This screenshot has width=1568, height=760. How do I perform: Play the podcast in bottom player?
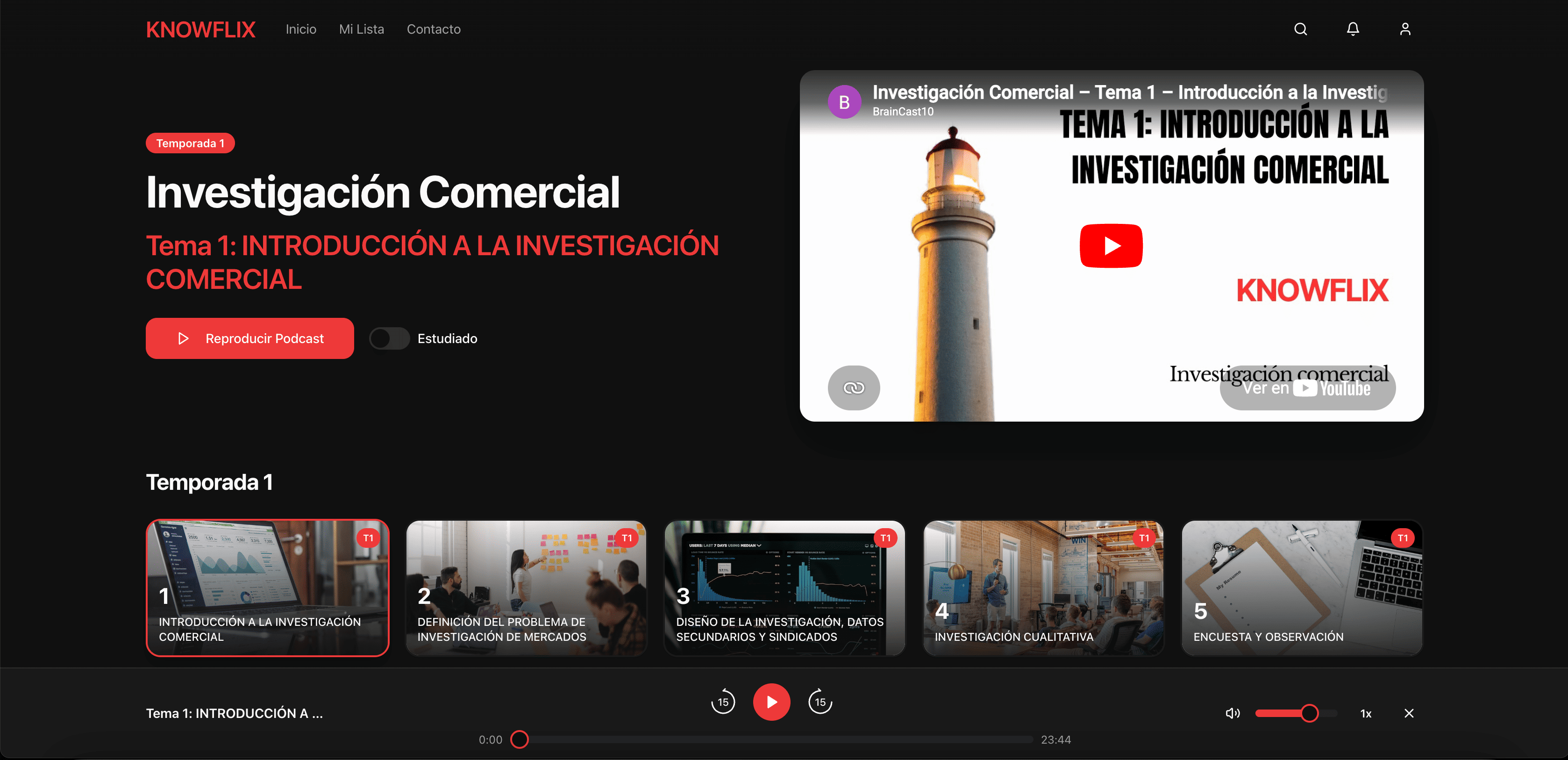tap(771, 702)
